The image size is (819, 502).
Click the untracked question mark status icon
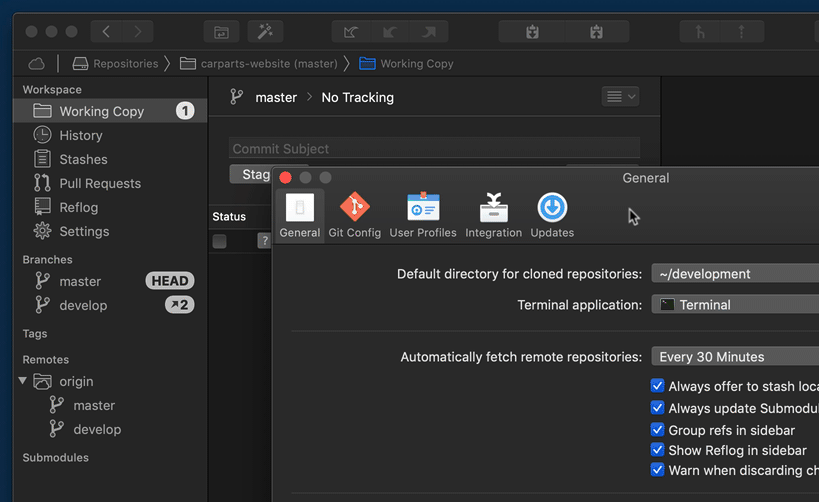[264, 241]
